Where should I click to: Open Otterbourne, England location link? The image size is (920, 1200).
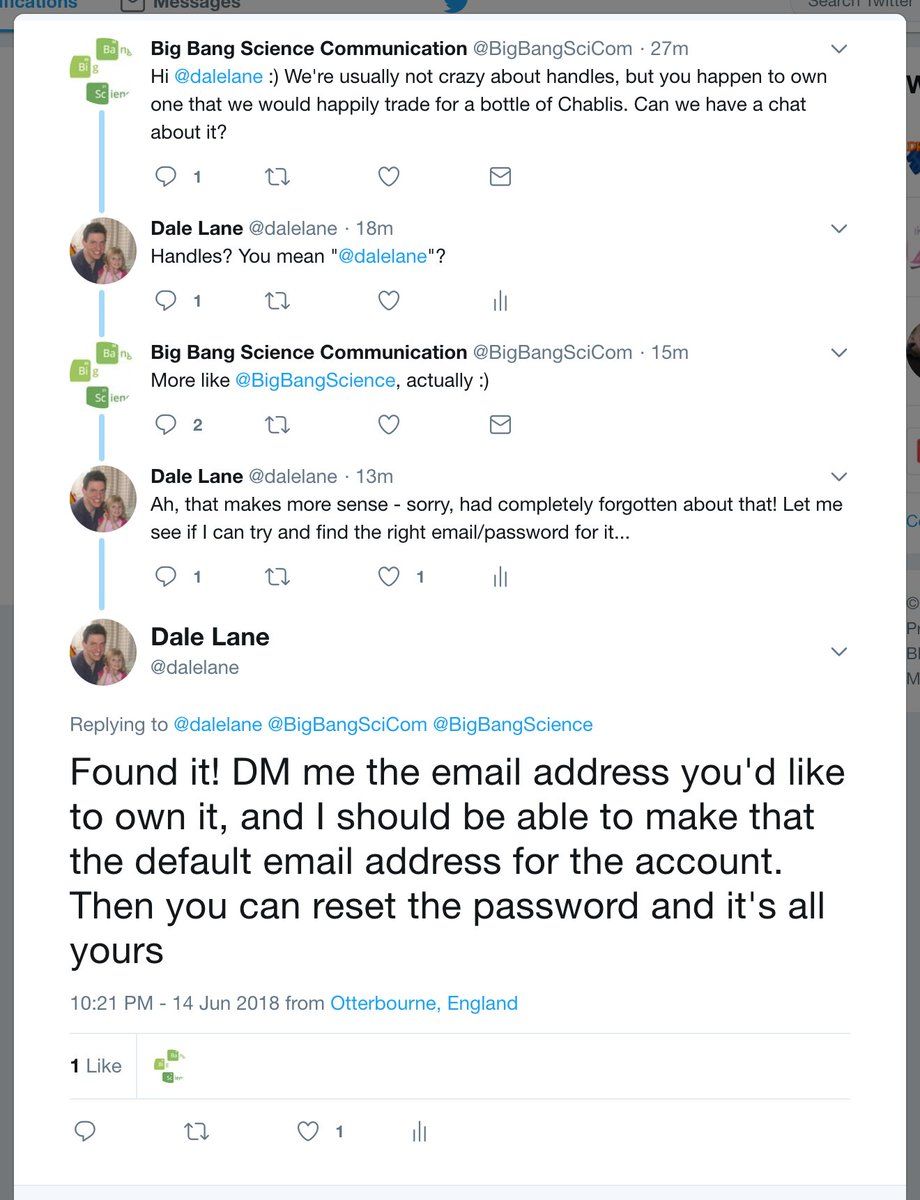424,1003
